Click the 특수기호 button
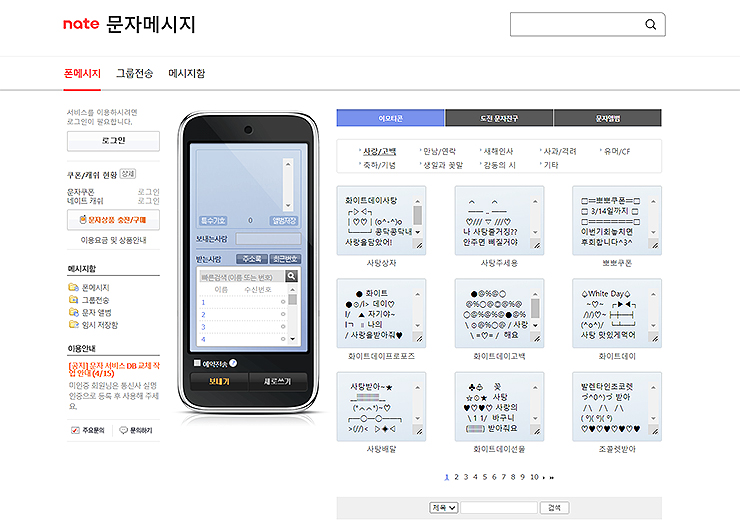740x527 pixels. coord(213,220)
